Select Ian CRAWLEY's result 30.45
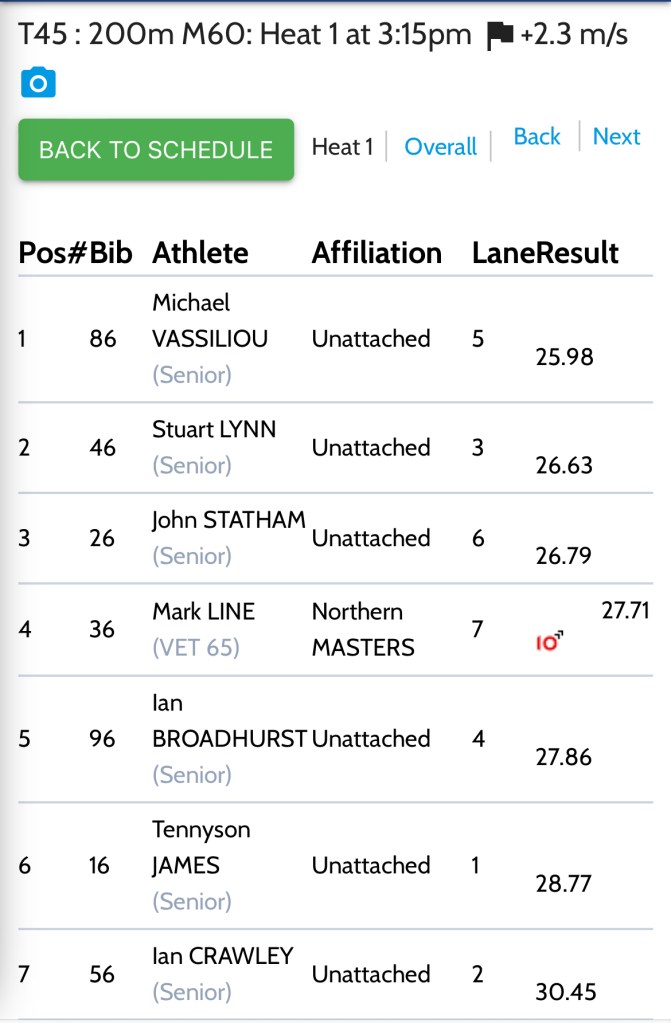 [x=566, y=992]
